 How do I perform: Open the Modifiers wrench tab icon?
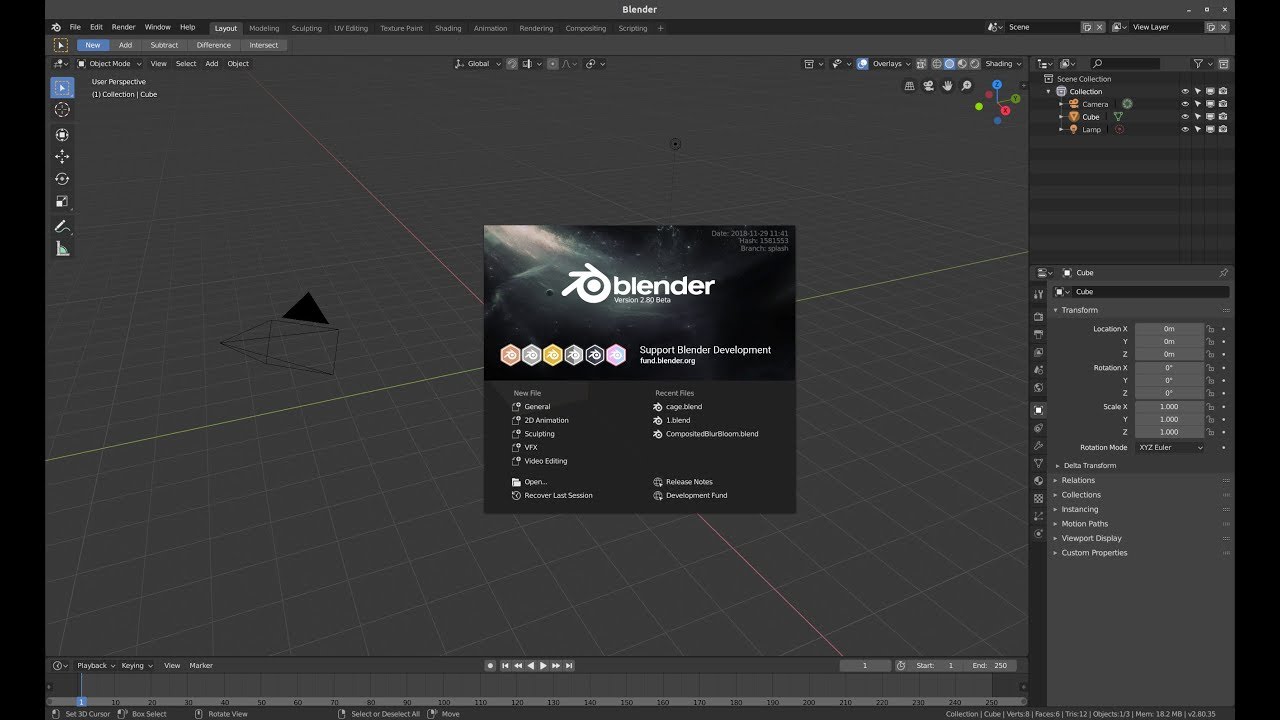pyautogui.click(x=1038, y=445)
